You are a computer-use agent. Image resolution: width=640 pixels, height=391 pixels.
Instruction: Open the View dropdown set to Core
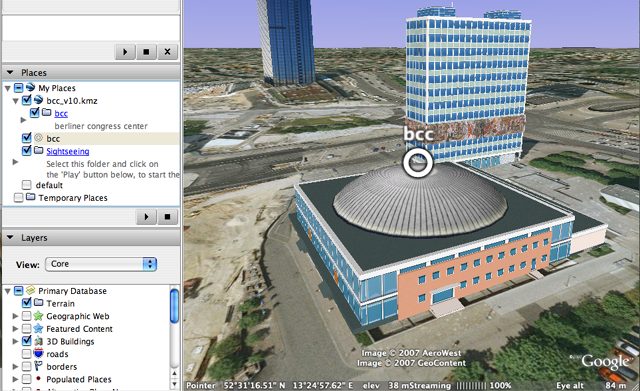[101, 264]
